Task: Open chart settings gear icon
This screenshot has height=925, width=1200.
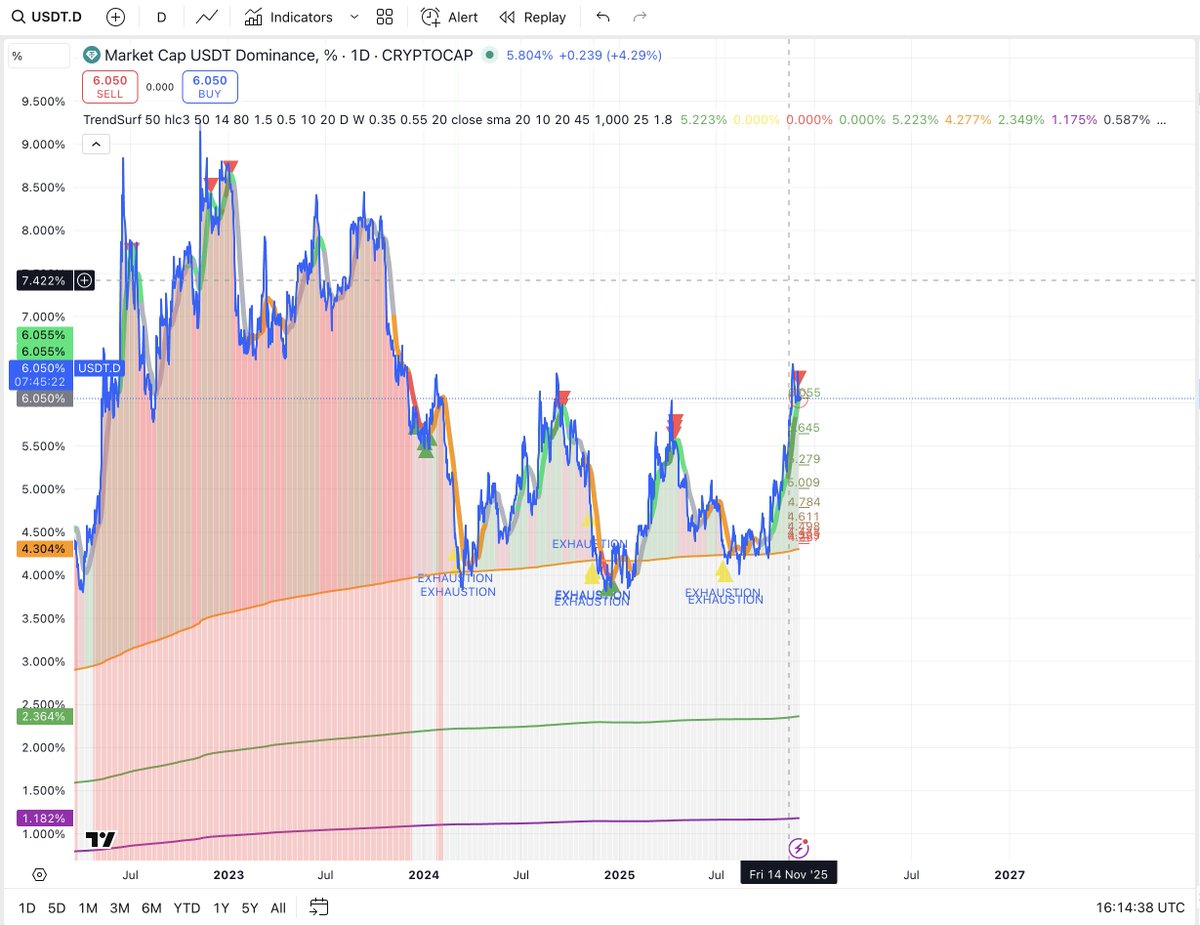Action: click(39, 874)
